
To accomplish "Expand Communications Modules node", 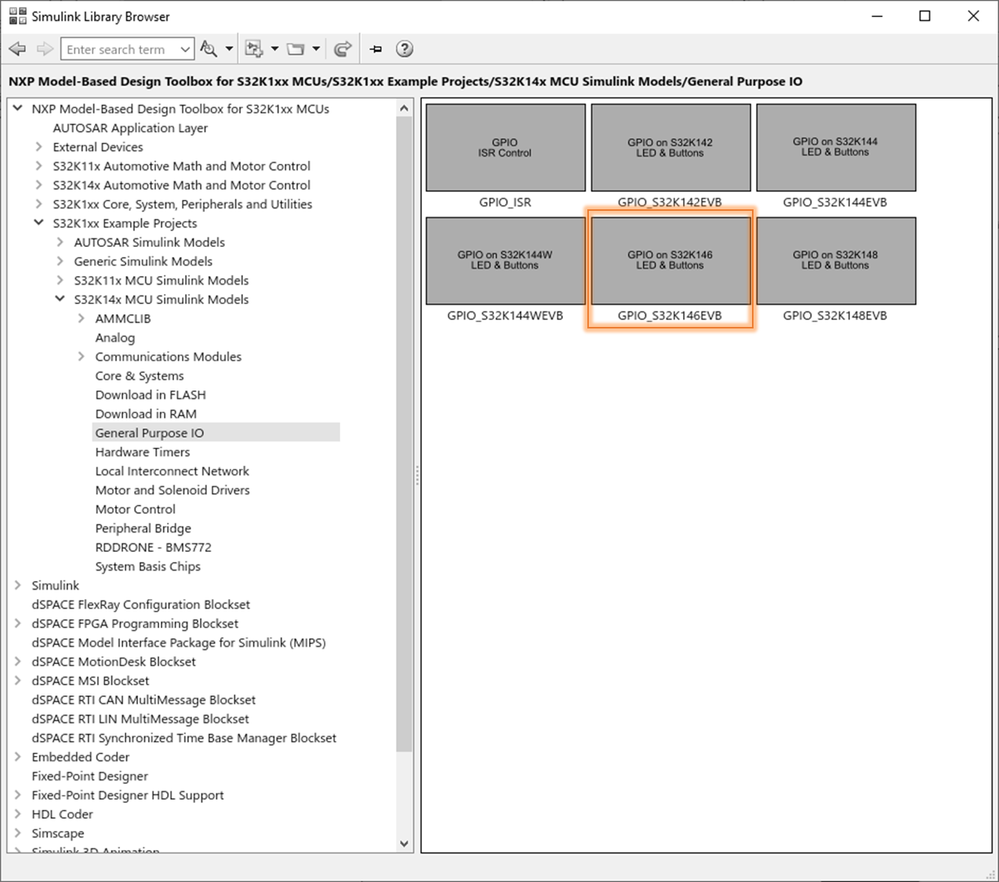I will click(81, 357).
